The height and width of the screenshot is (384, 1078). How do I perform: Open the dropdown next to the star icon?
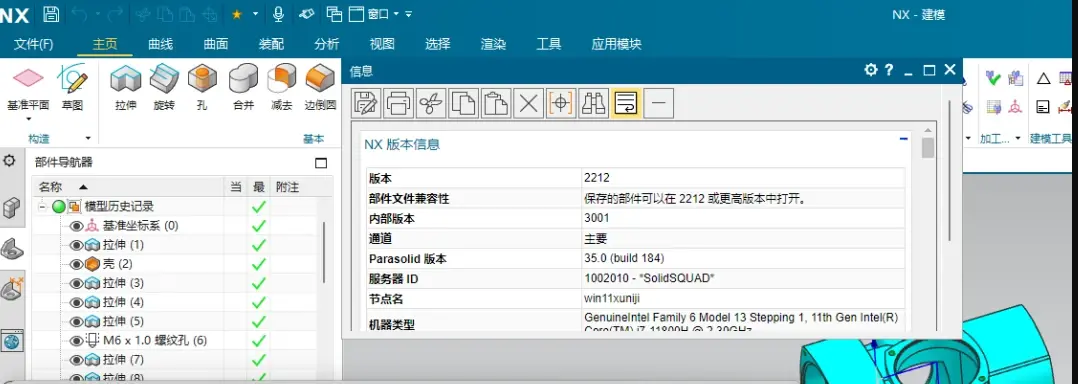coord(256,14)
